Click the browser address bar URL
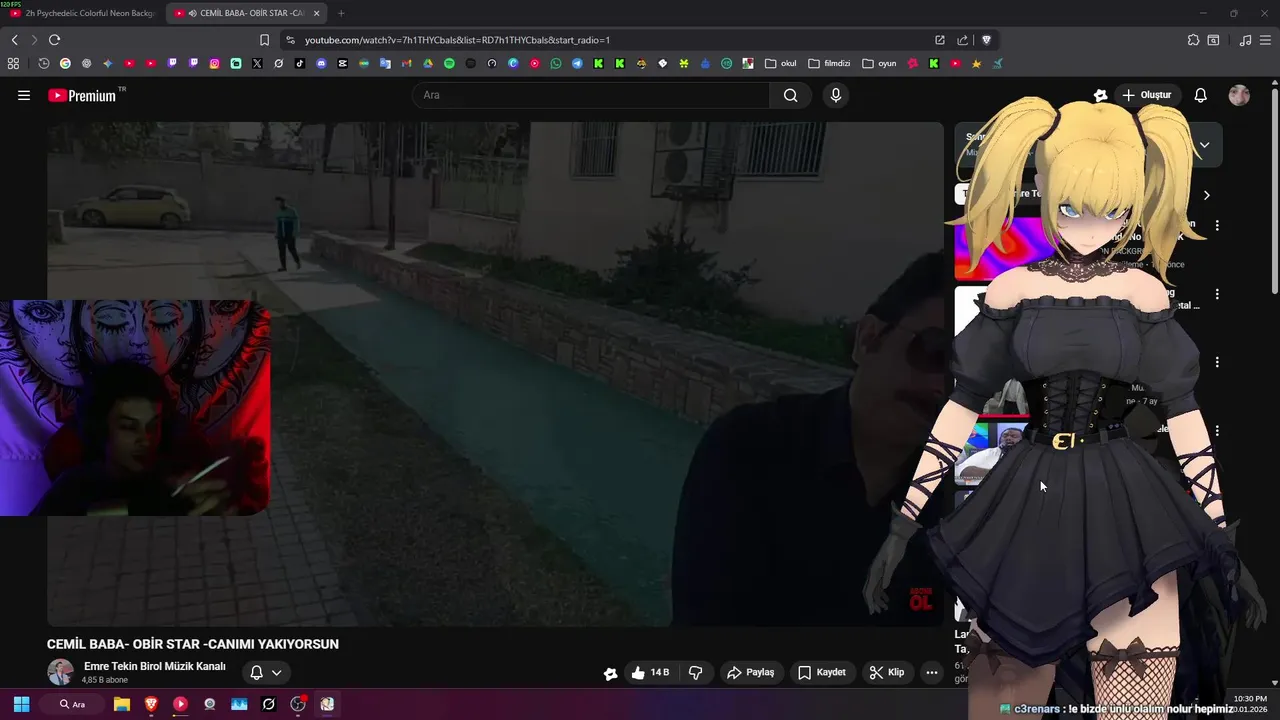The height and width of the screenshot is (720, 1280). click(457, 40)
